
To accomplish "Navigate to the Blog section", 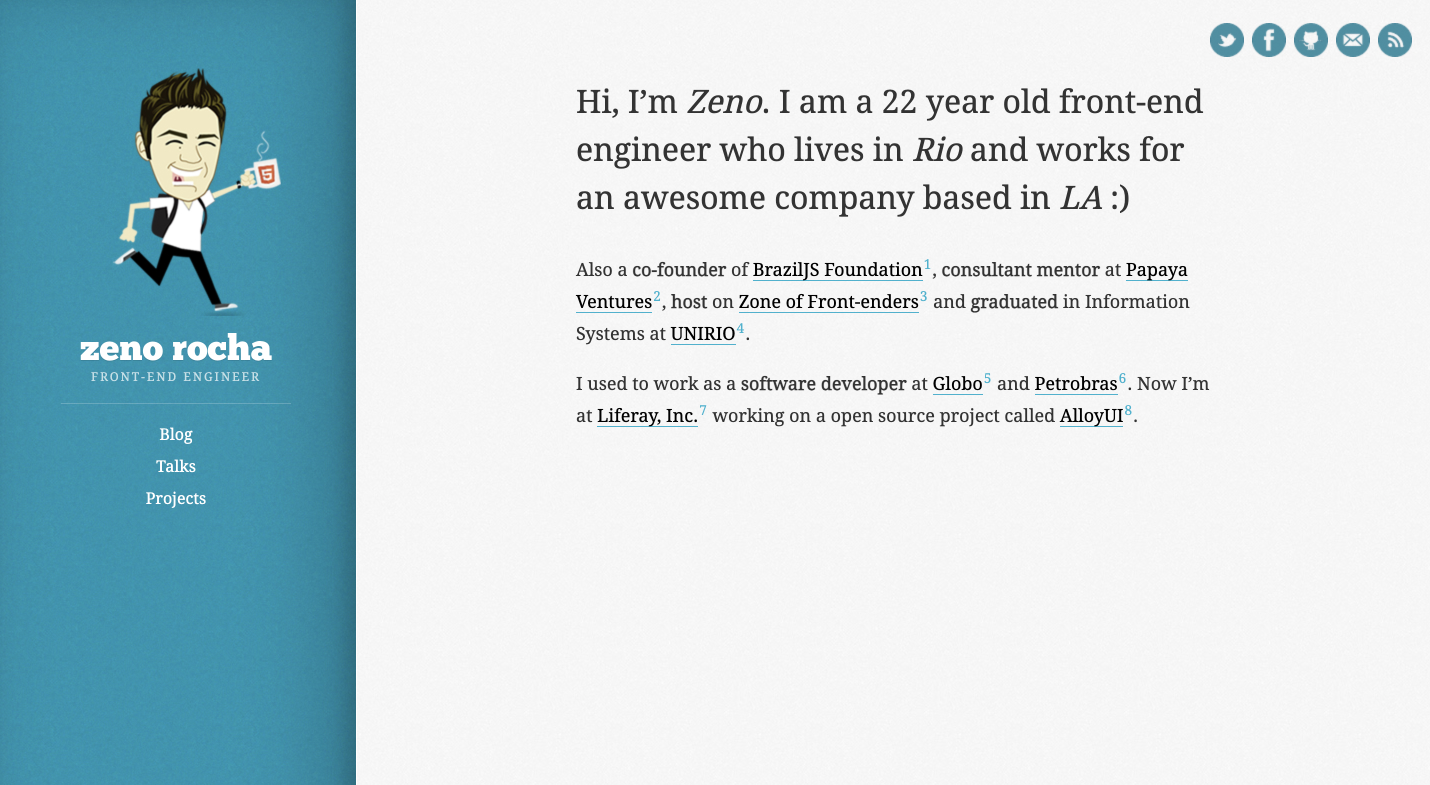I will pyautogui.click(x=175, y=434).
